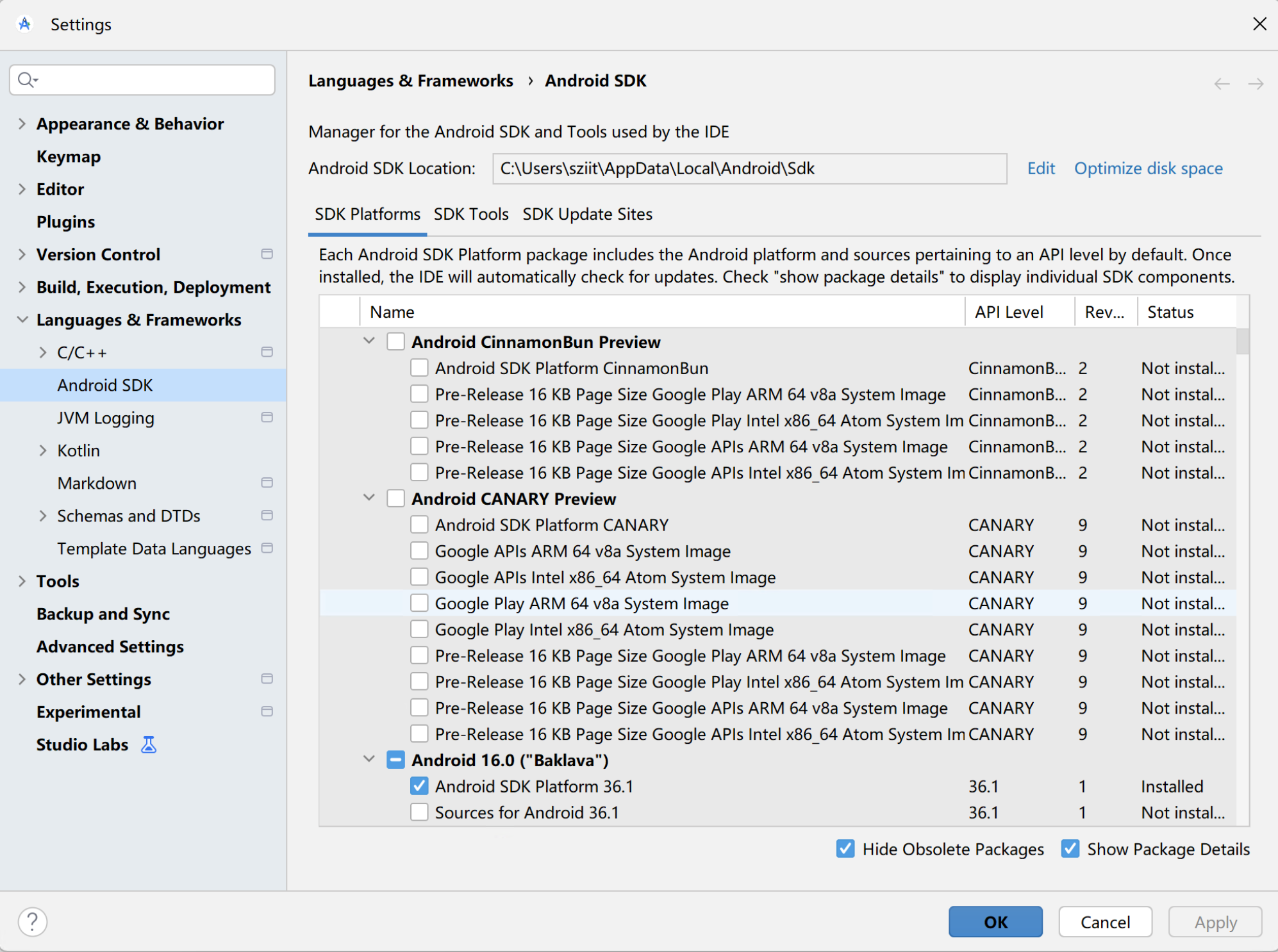Collapse Android CANARY Preview group
1278x952 pixels.
point(369,498)
